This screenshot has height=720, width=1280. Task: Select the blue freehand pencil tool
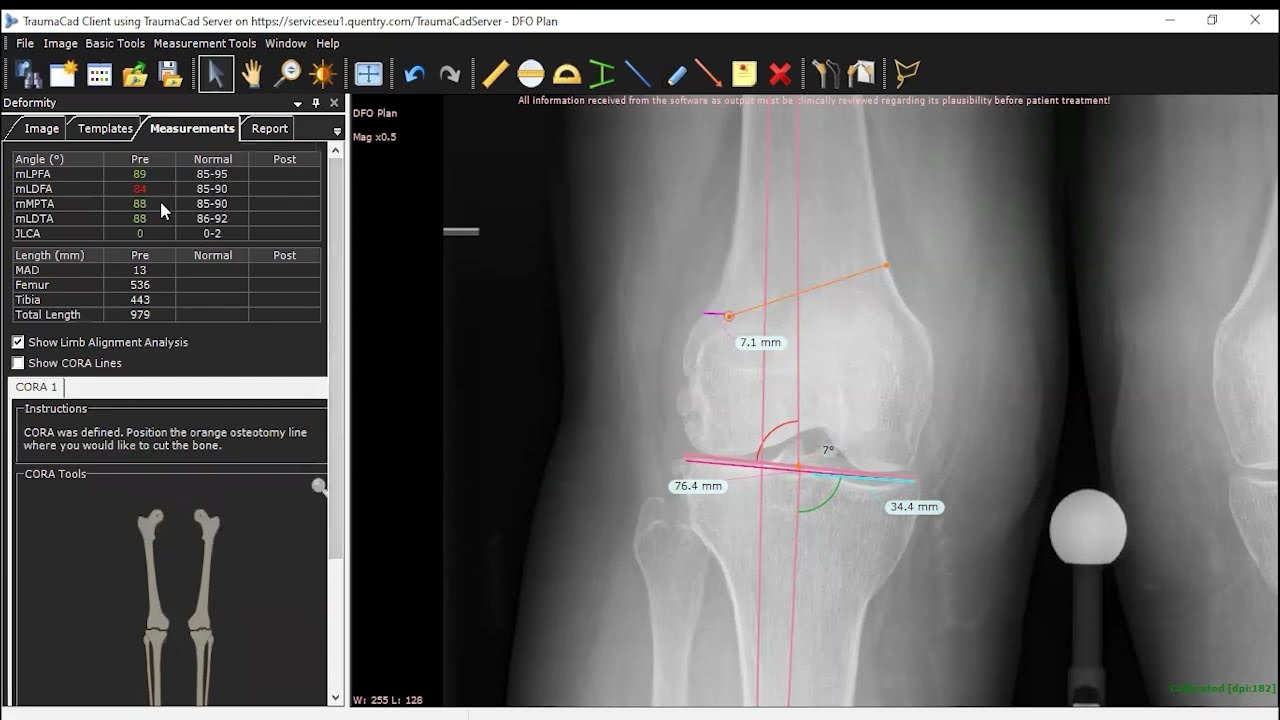pos(676,74)
